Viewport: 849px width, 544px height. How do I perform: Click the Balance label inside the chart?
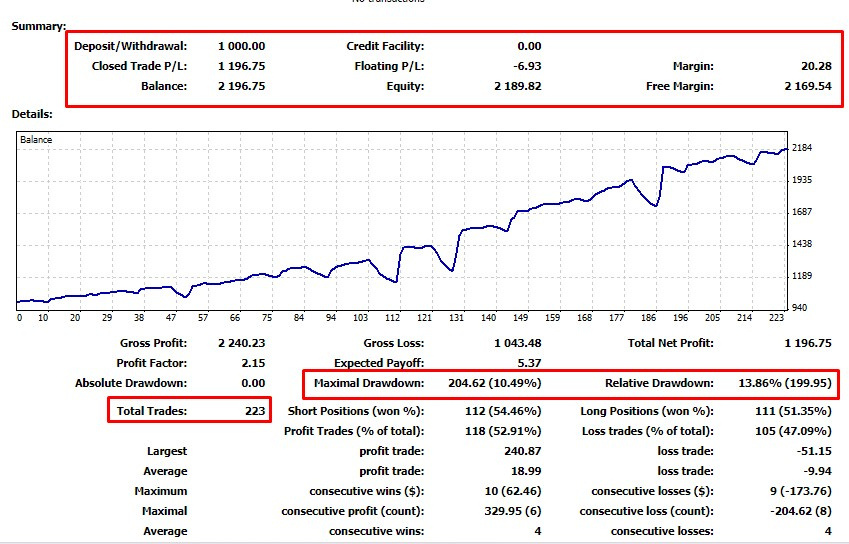pyautogui.click(x=36, y=140)
